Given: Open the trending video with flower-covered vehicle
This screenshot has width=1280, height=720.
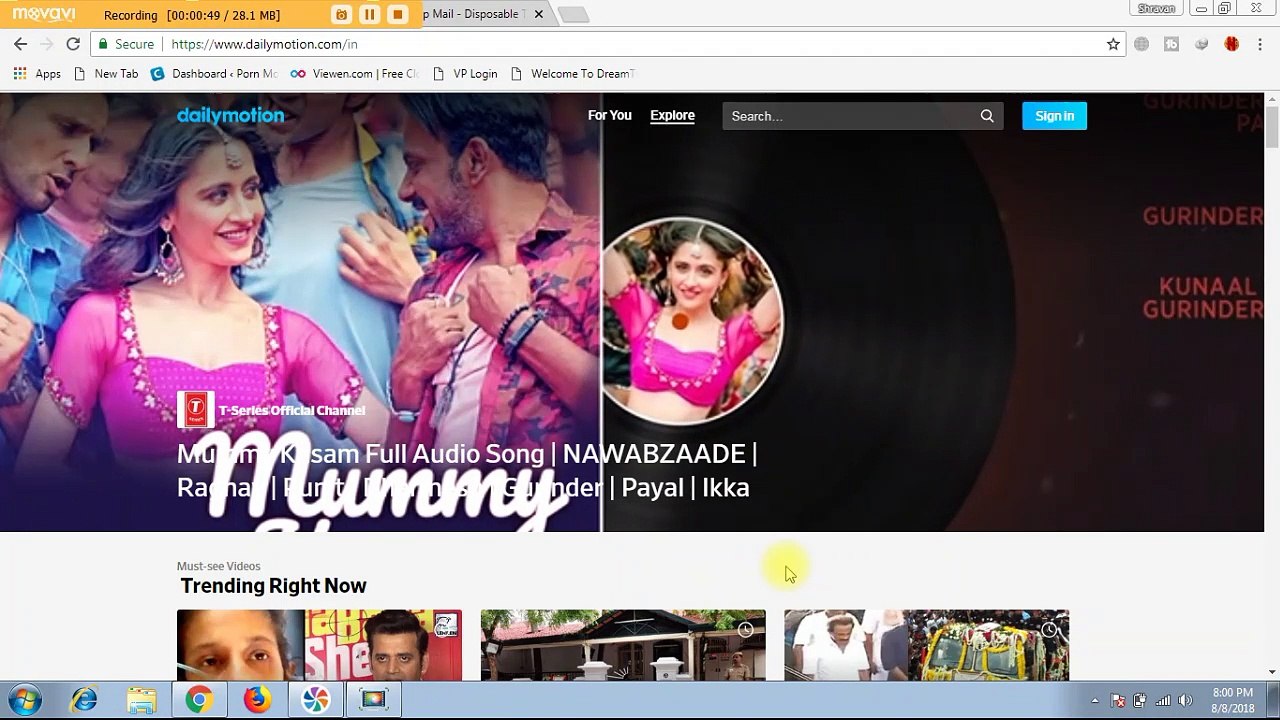Looking at the screenshot, I should (x=926, y=645).
